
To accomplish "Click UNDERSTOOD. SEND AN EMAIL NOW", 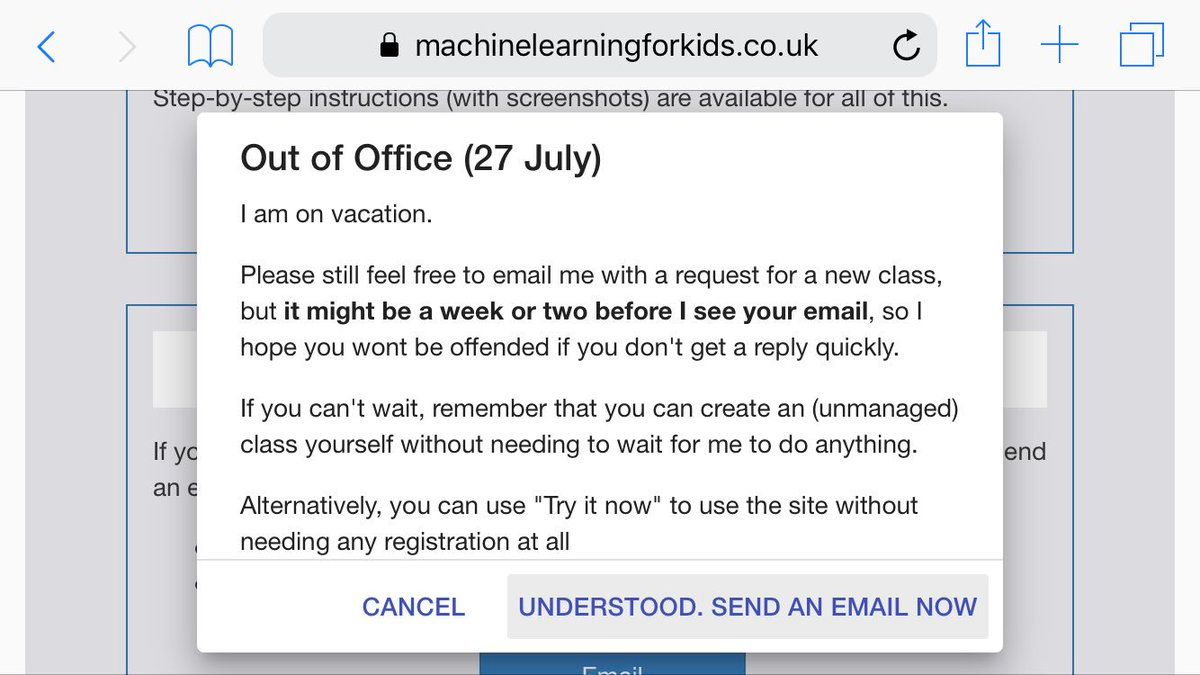I will click(747, 607).
